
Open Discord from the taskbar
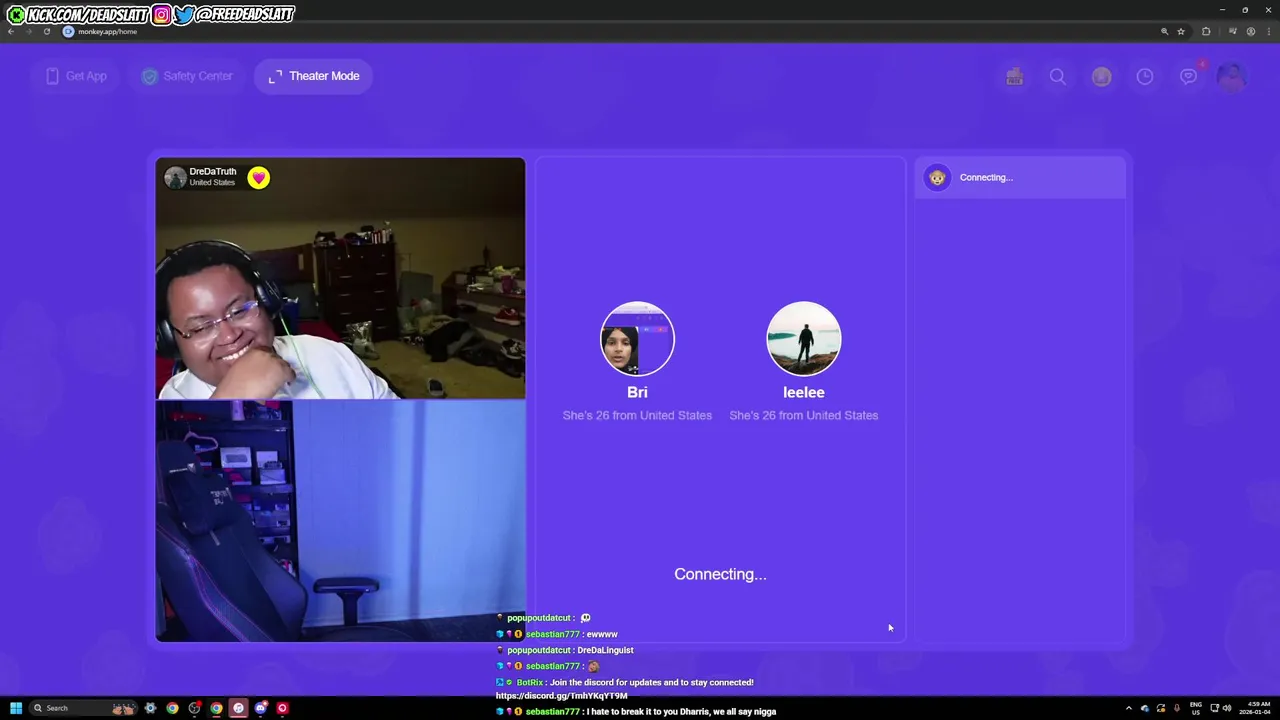coord(261,708)
